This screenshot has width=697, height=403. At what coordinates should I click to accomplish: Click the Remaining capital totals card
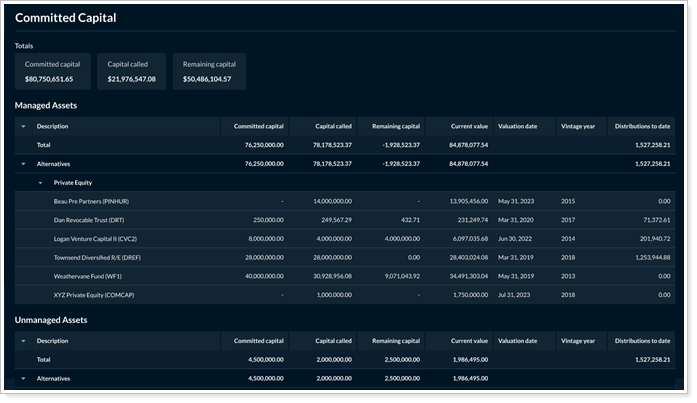coord(208,72)
